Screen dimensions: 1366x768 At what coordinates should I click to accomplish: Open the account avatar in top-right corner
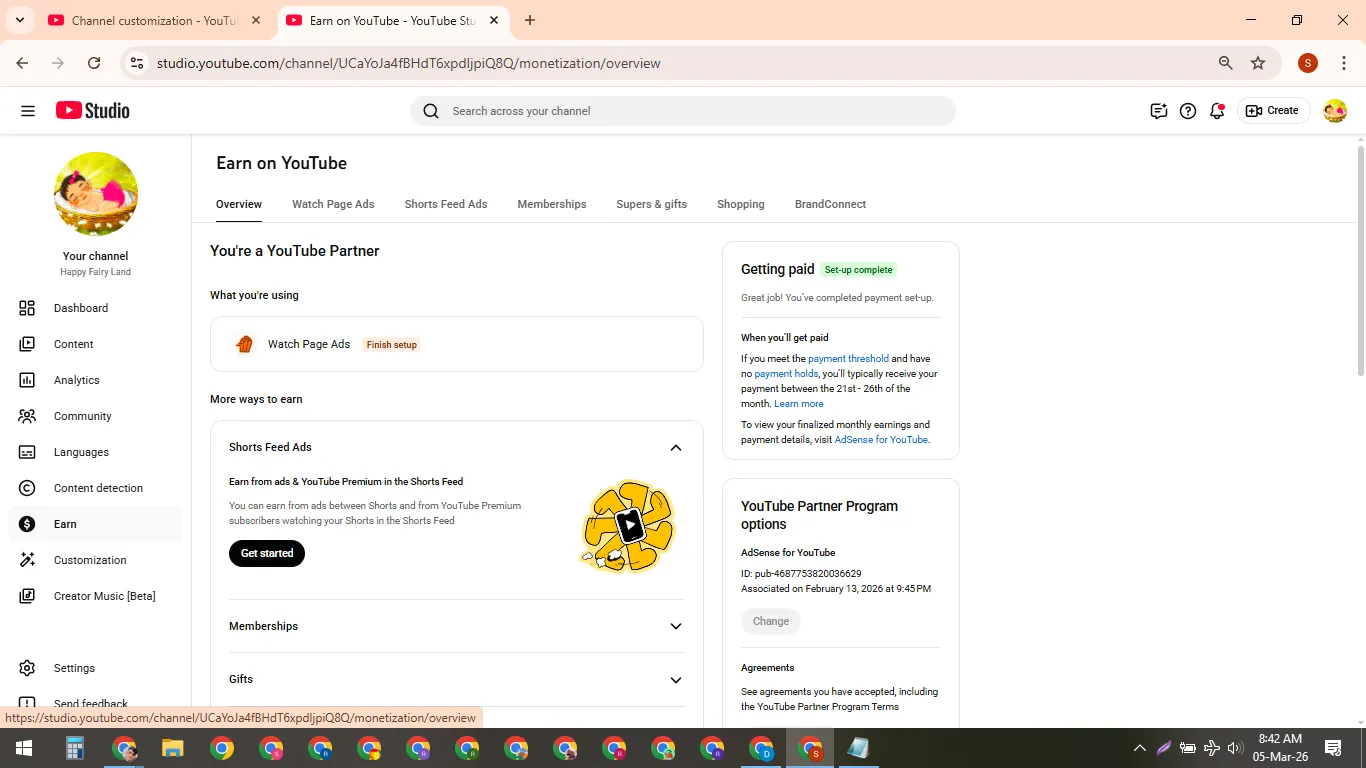pos(1335,111)
